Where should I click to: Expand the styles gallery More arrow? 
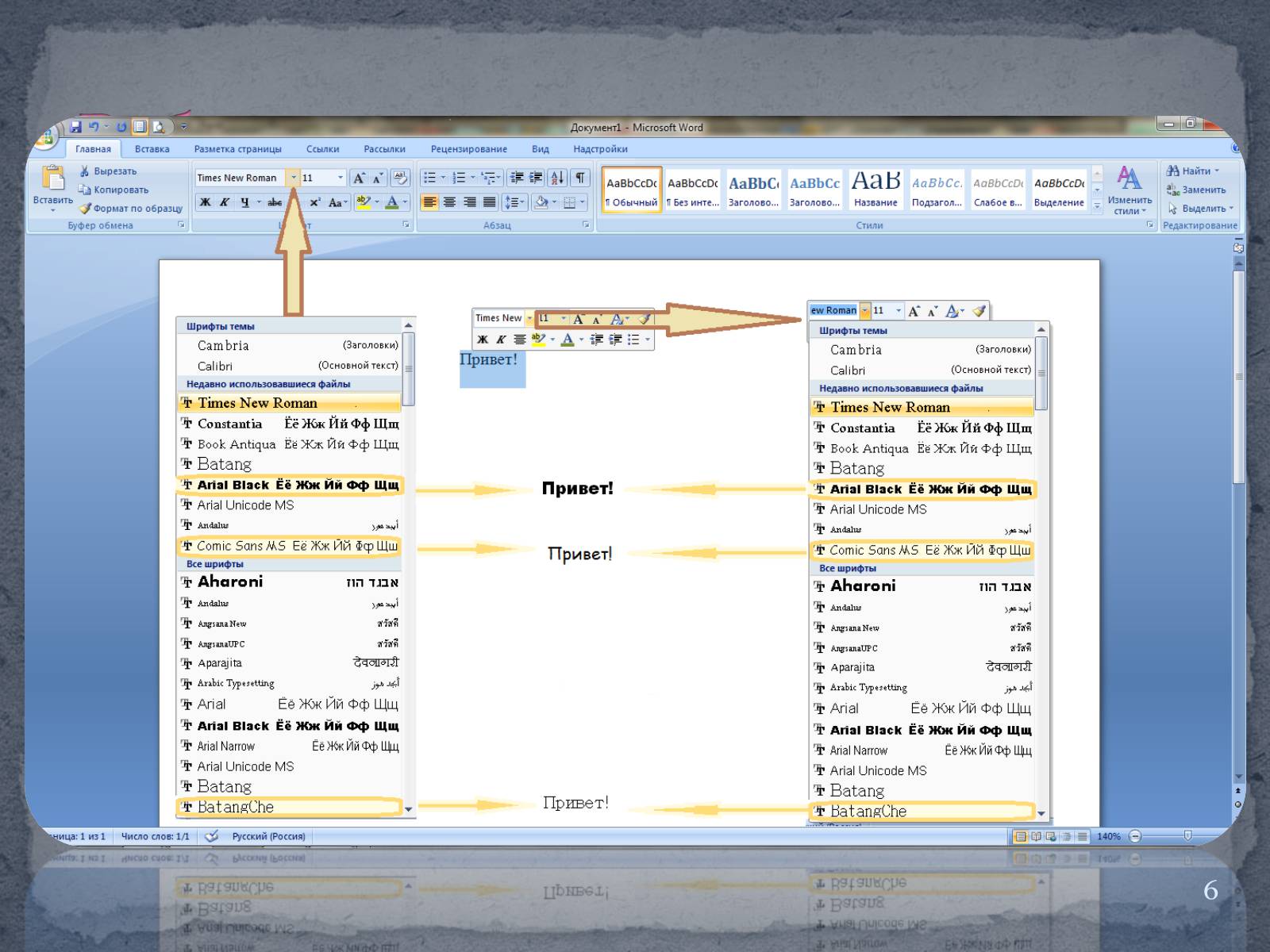1098,205
